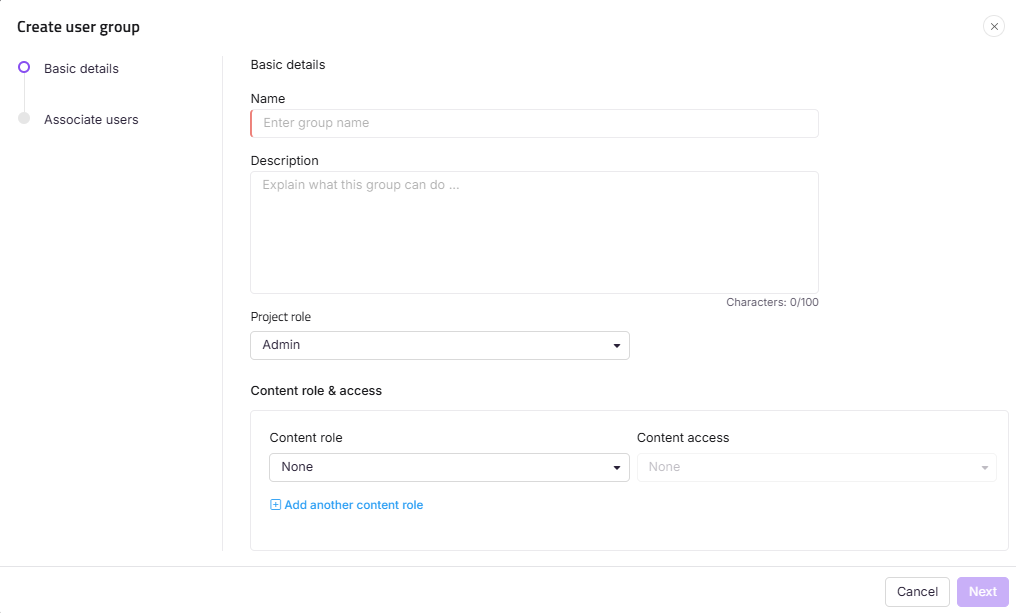The height and width of the screenshot is (613, 1016).
Task: Click the character counter below Description
Action: click(772, 301)
